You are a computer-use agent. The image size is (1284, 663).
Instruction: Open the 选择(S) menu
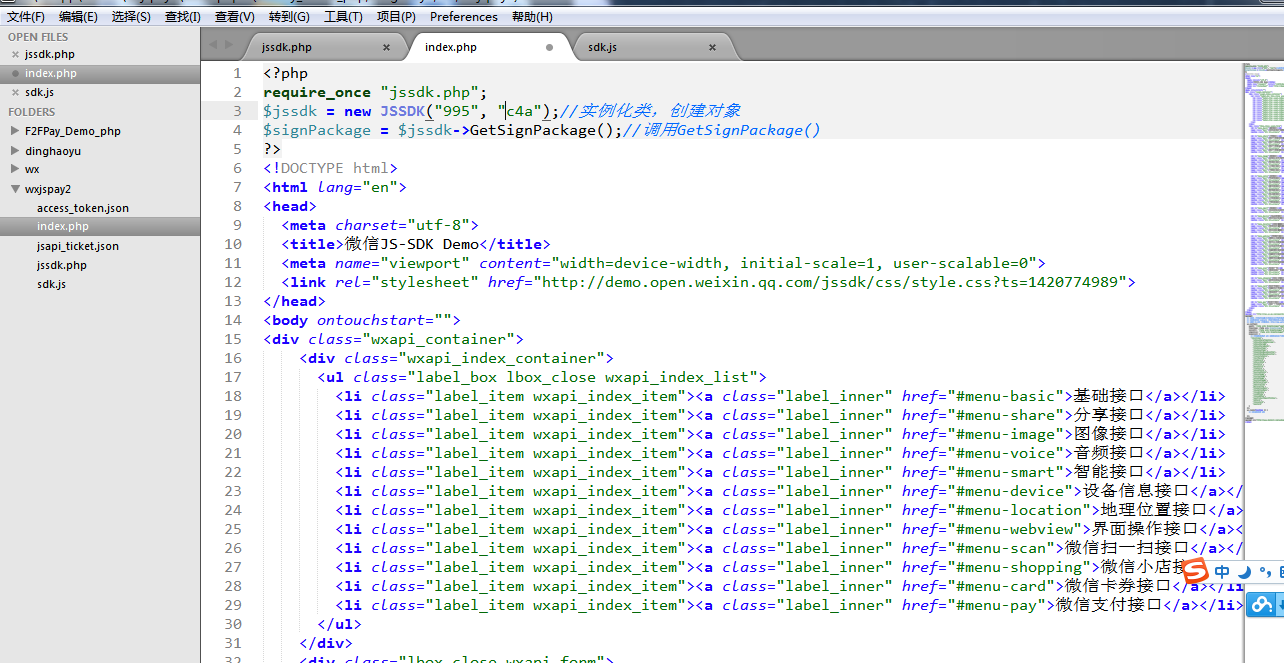(x=131, y=17)
